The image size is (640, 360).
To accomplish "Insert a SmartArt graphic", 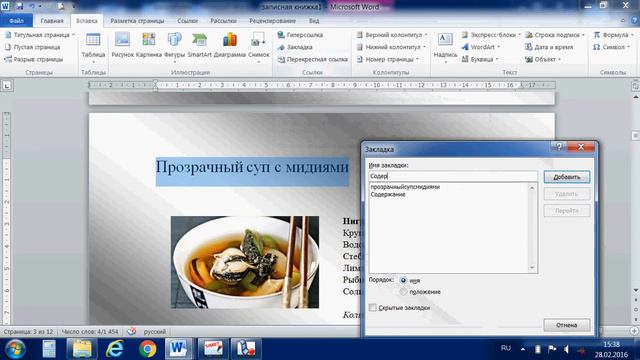I will (x=199, y=45).
